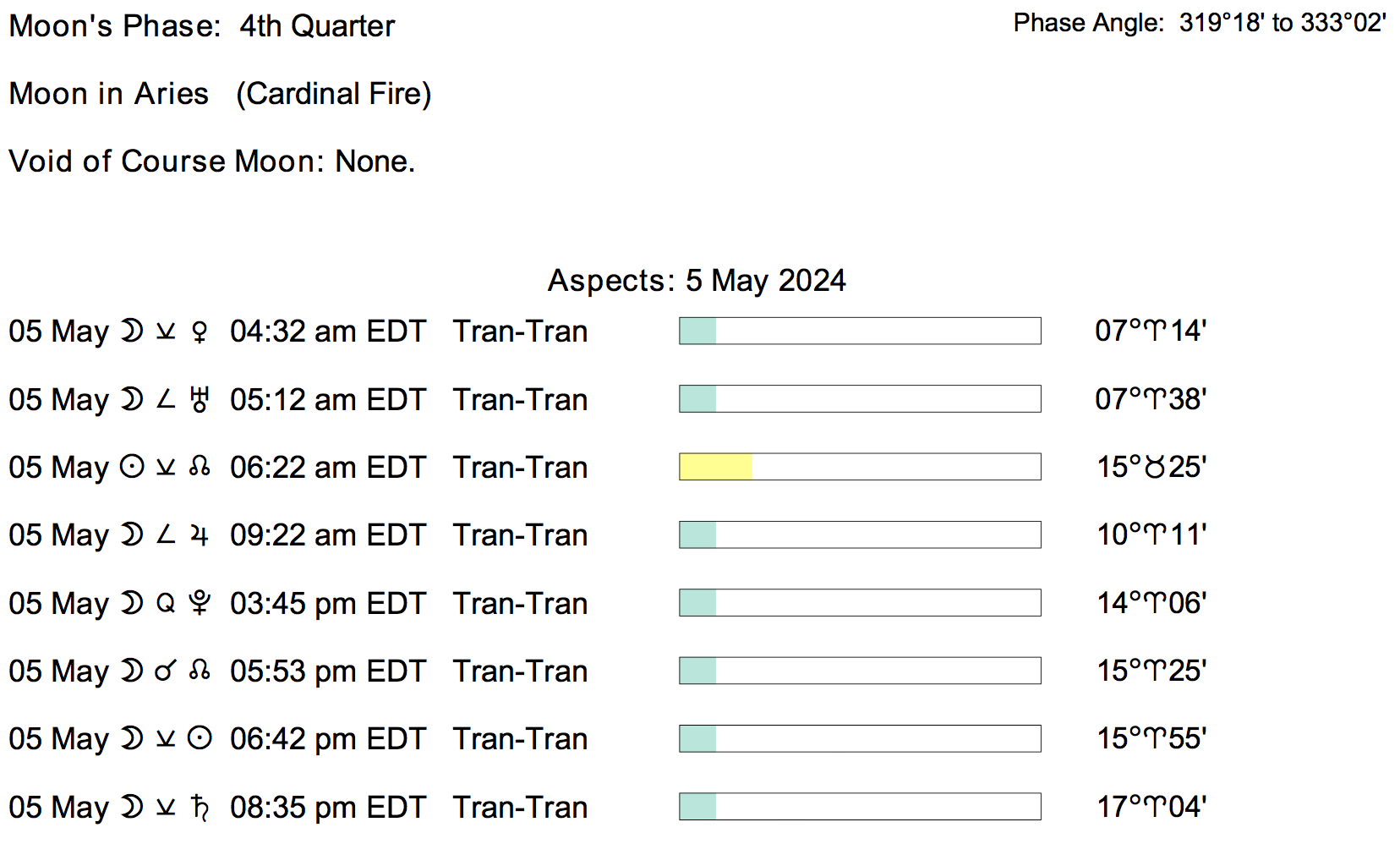The width and height of the screenshot is (1400, 844).
Task: Click the Uranus glyph in the 05:12 am row
Action: pos(200,399)
